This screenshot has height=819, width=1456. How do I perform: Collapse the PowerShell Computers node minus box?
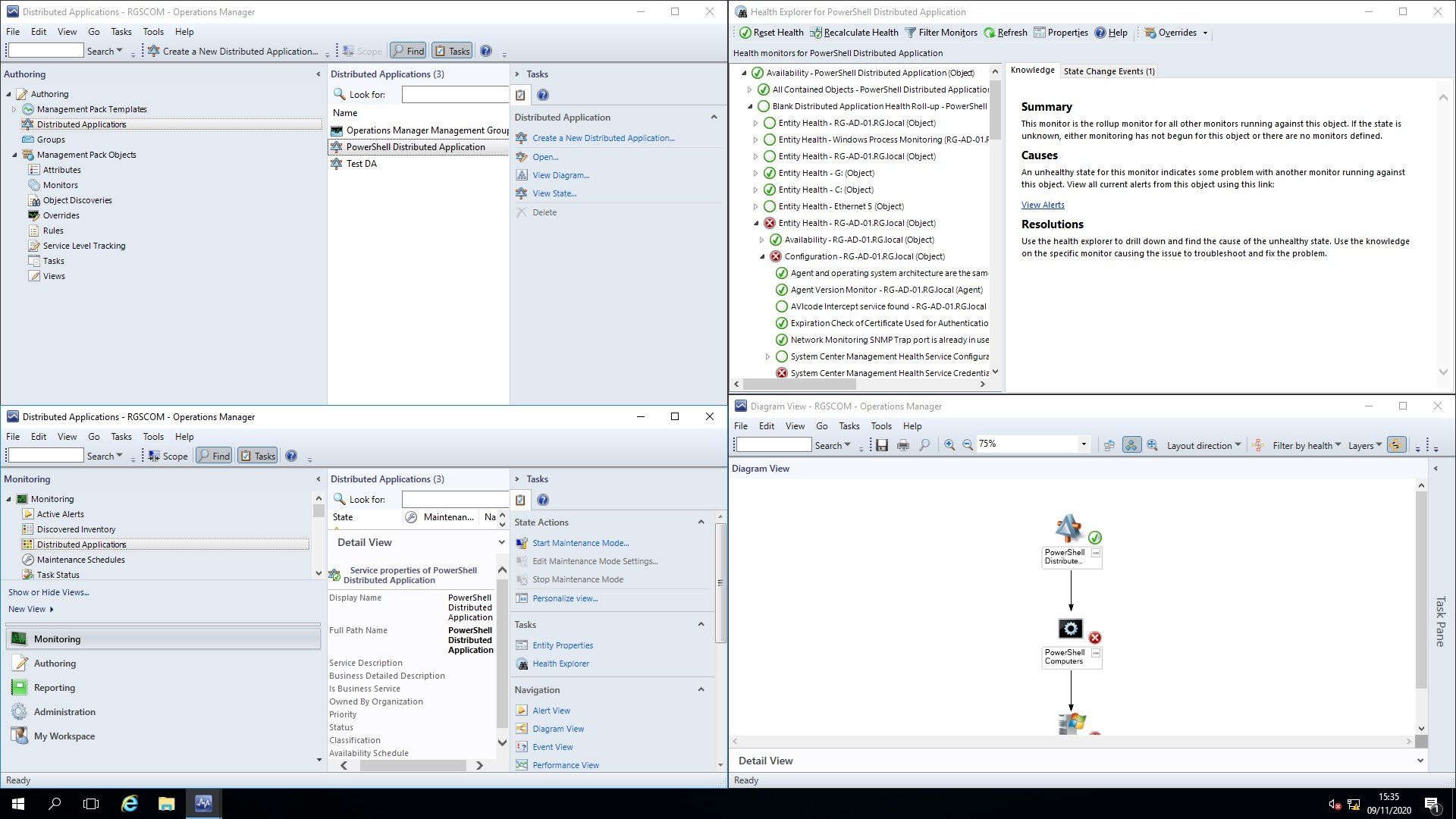point(1095,653)
